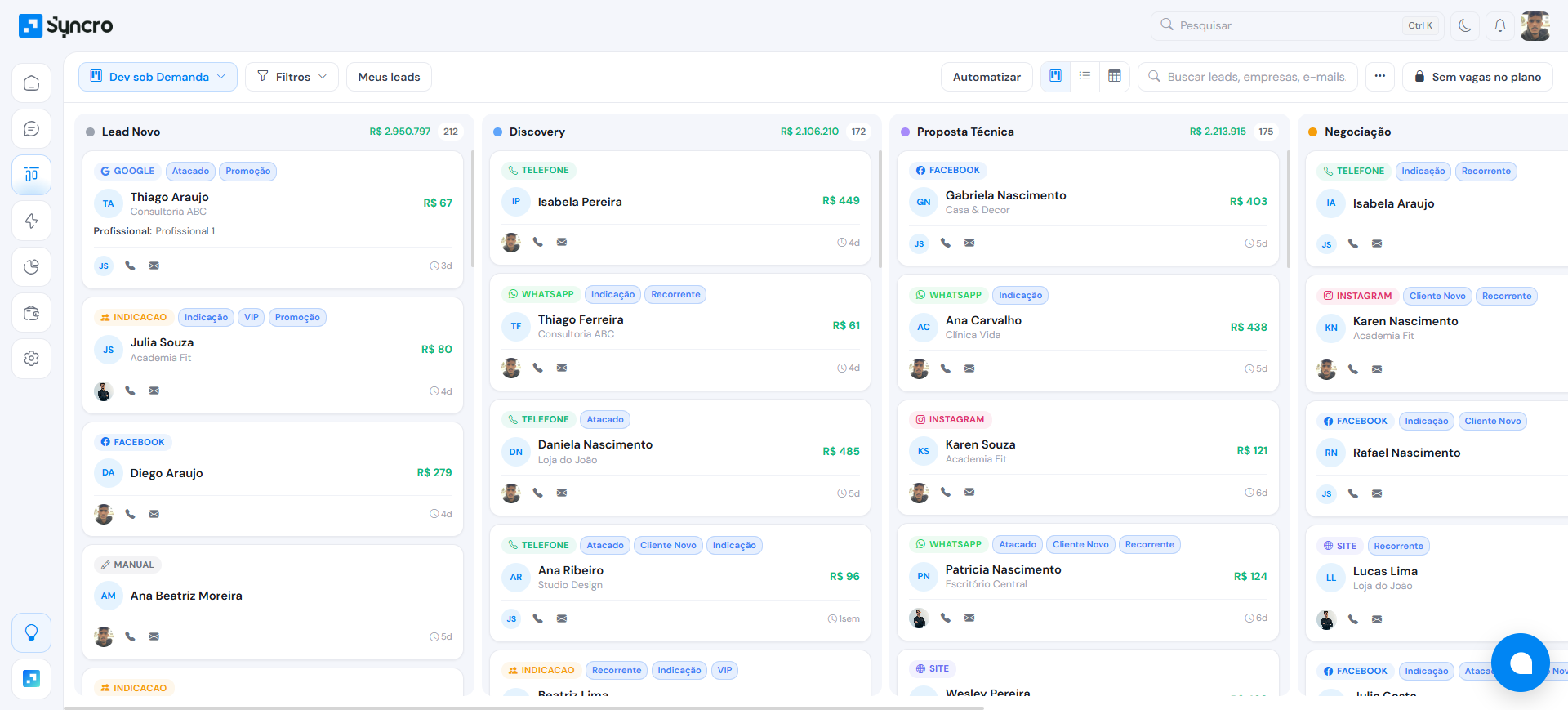This screenshot has width=1568, height=710.
Task: Select the kanban pipeline sidebar icon
Action: coord(31,175)
